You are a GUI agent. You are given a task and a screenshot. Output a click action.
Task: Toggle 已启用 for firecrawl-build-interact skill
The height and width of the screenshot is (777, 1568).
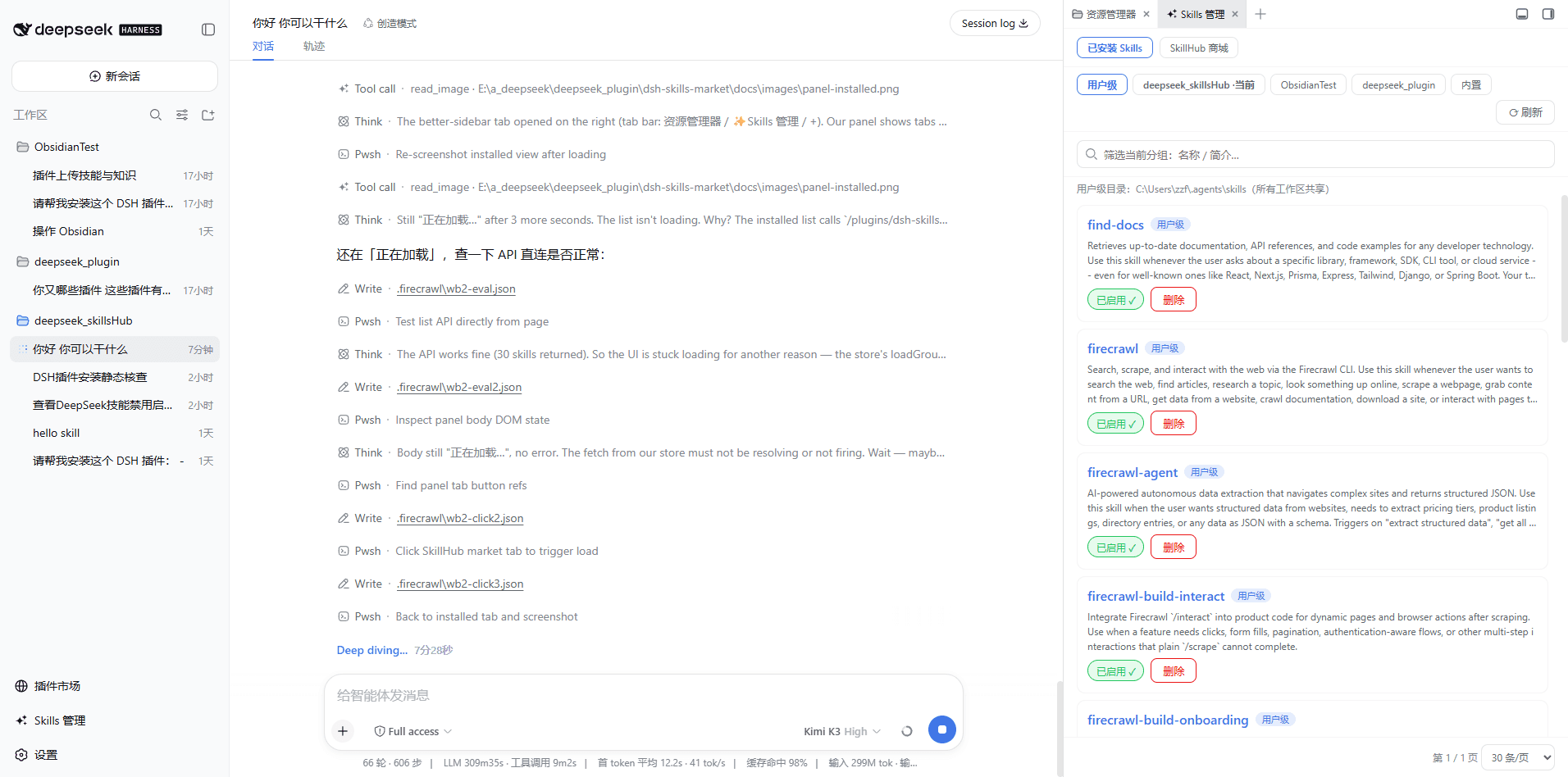[x=1115, y=671]
